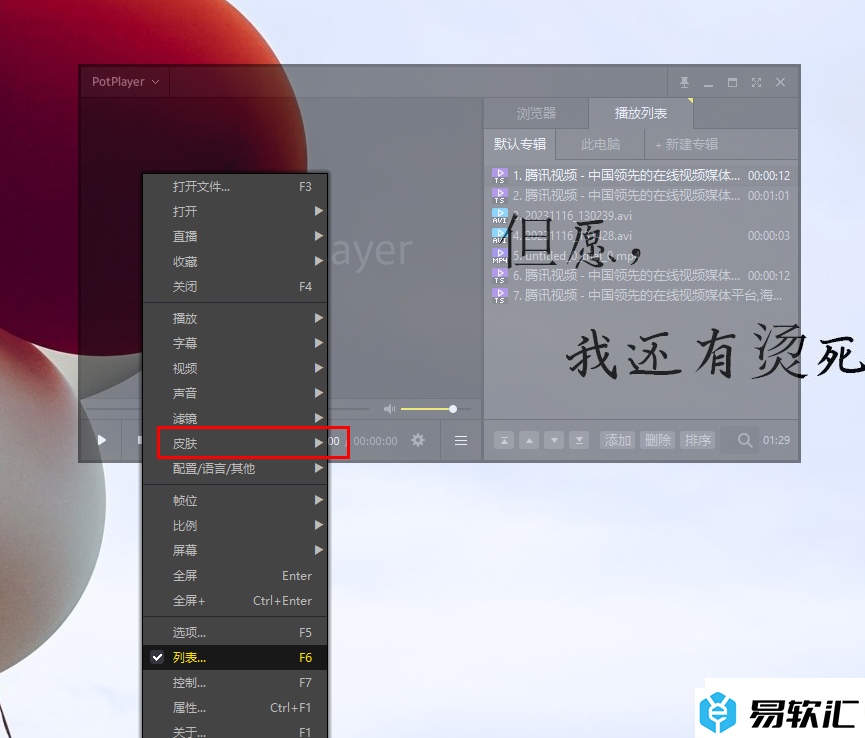
Task: Select playlist item 1 腾讯视频 00:00:12
Action: tap(641, 175)
